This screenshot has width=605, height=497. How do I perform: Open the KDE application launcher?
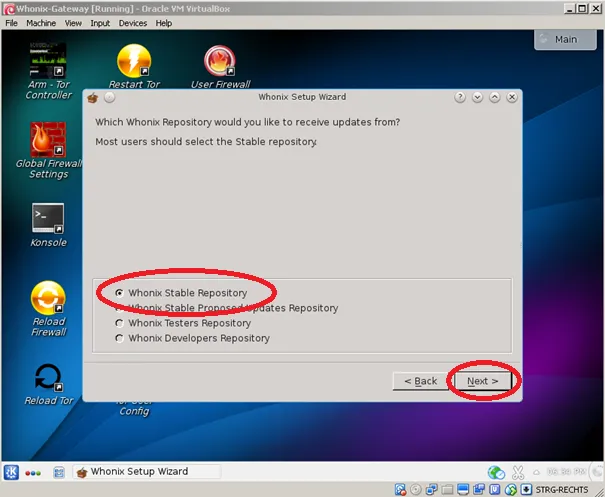pyautogui.click(x=11, y=472)
